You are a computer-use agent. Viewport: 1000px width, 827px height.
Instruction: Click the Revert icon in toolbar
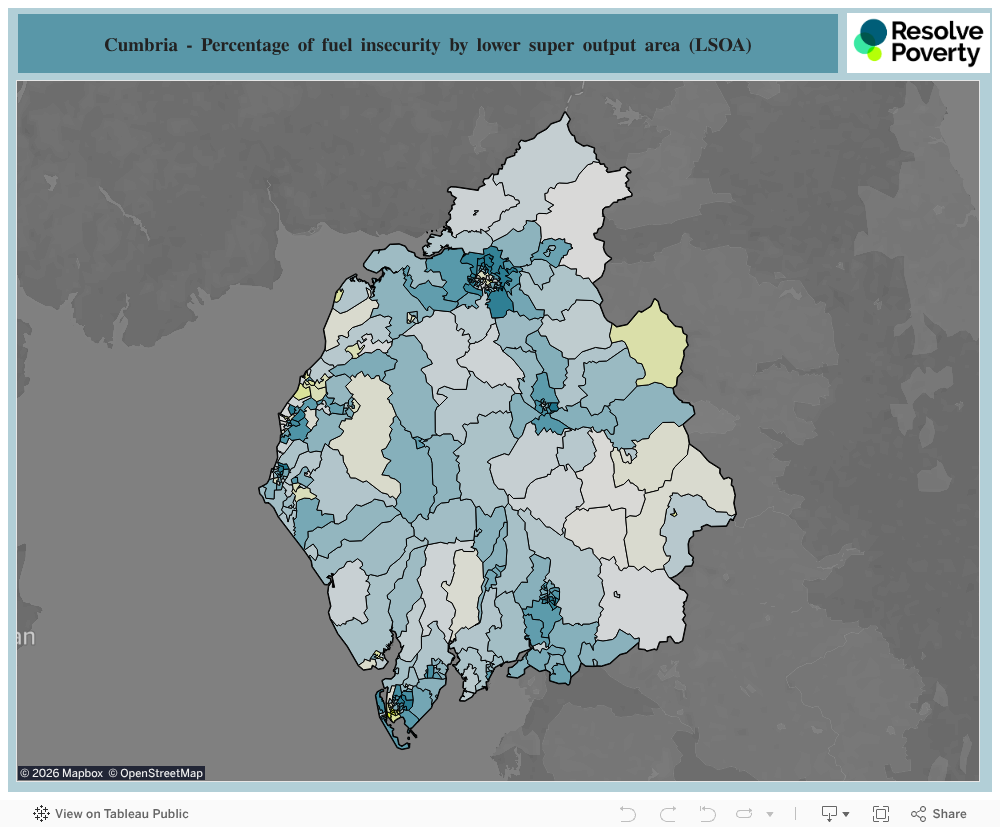(x=707, y=814)
